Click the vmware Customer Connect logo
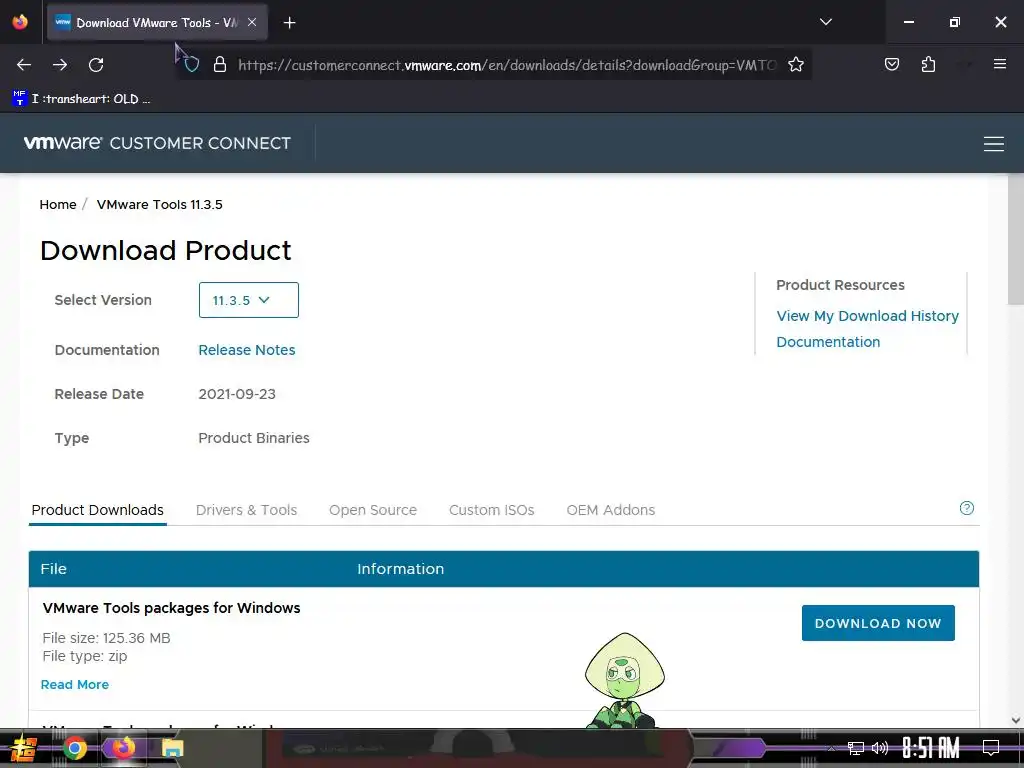 tap(157, 143)
